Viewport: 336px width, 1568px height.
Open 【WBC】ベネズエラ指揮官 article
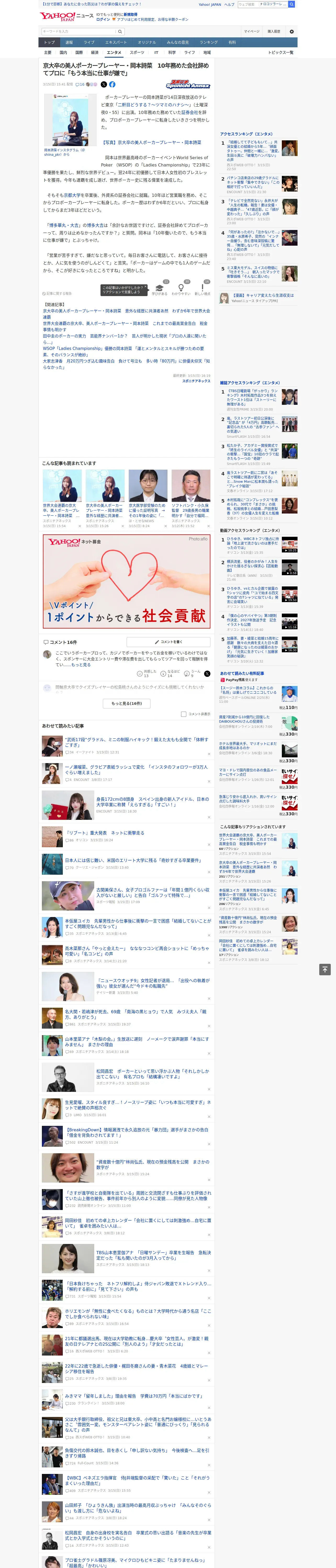coord(137,1480)
